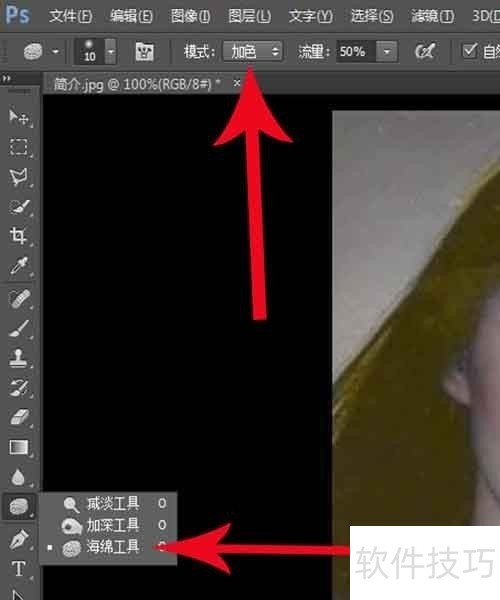
Task: Expand the tools panel double-arrow
Action: point(6,79)
